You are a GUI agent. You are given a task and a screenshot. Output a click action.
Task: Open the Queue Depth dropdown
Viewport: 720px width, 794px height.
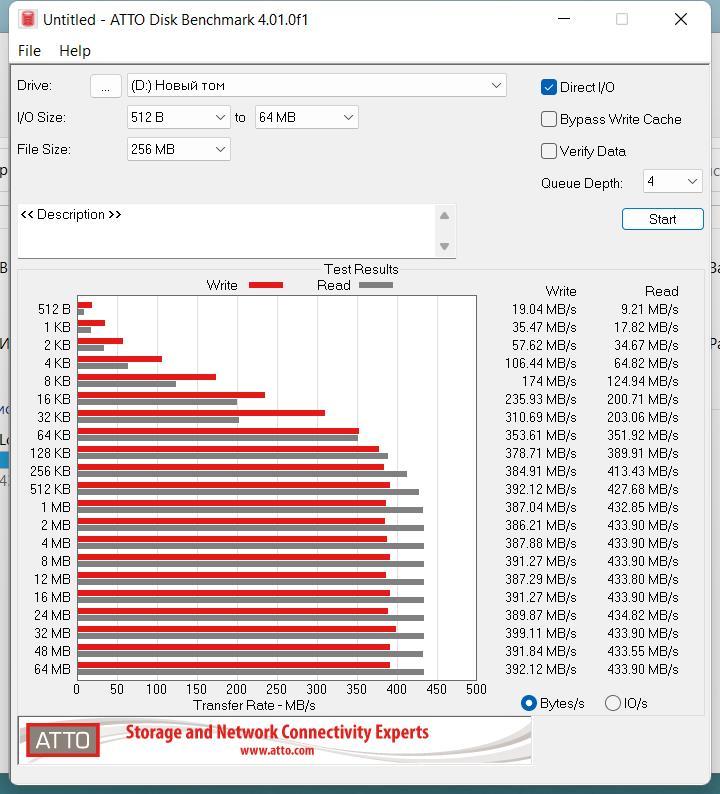click(x=672, y=181)
